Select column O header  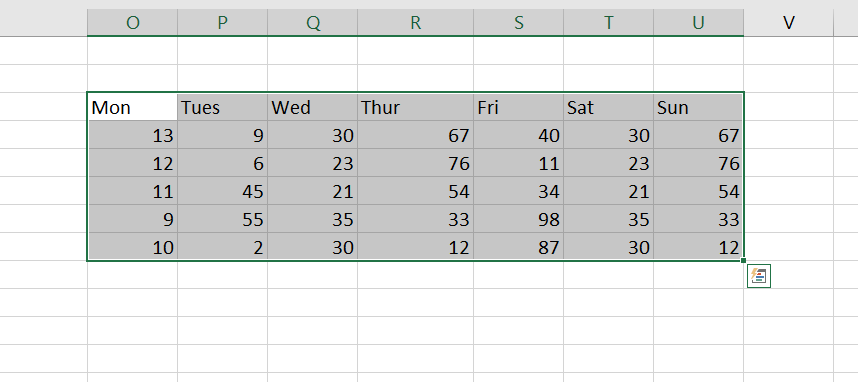point(132,22)
